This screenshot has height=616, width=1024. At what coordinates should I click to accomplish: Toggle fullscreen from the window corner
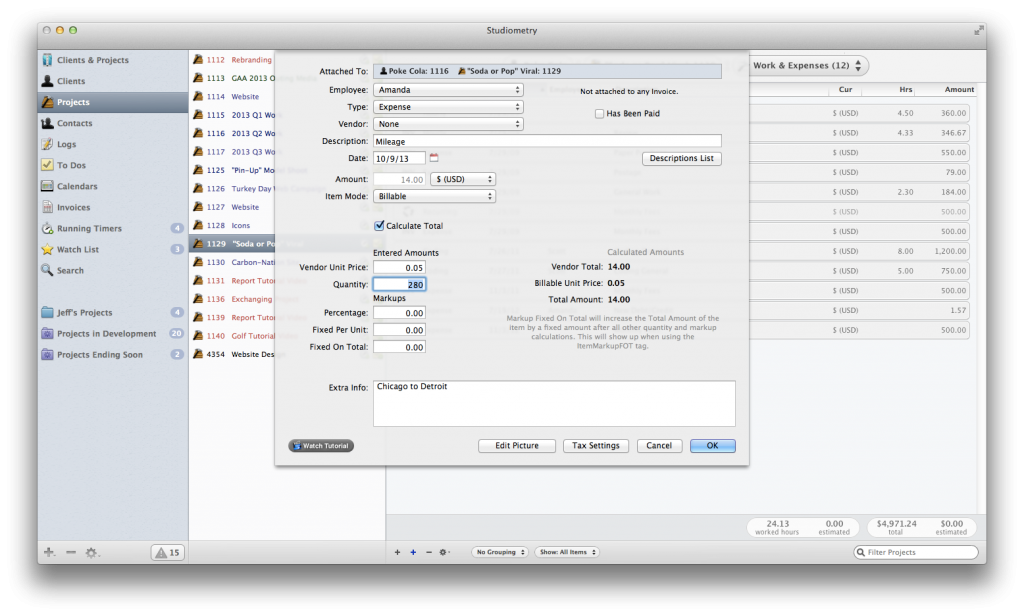(x=978, y=30)
